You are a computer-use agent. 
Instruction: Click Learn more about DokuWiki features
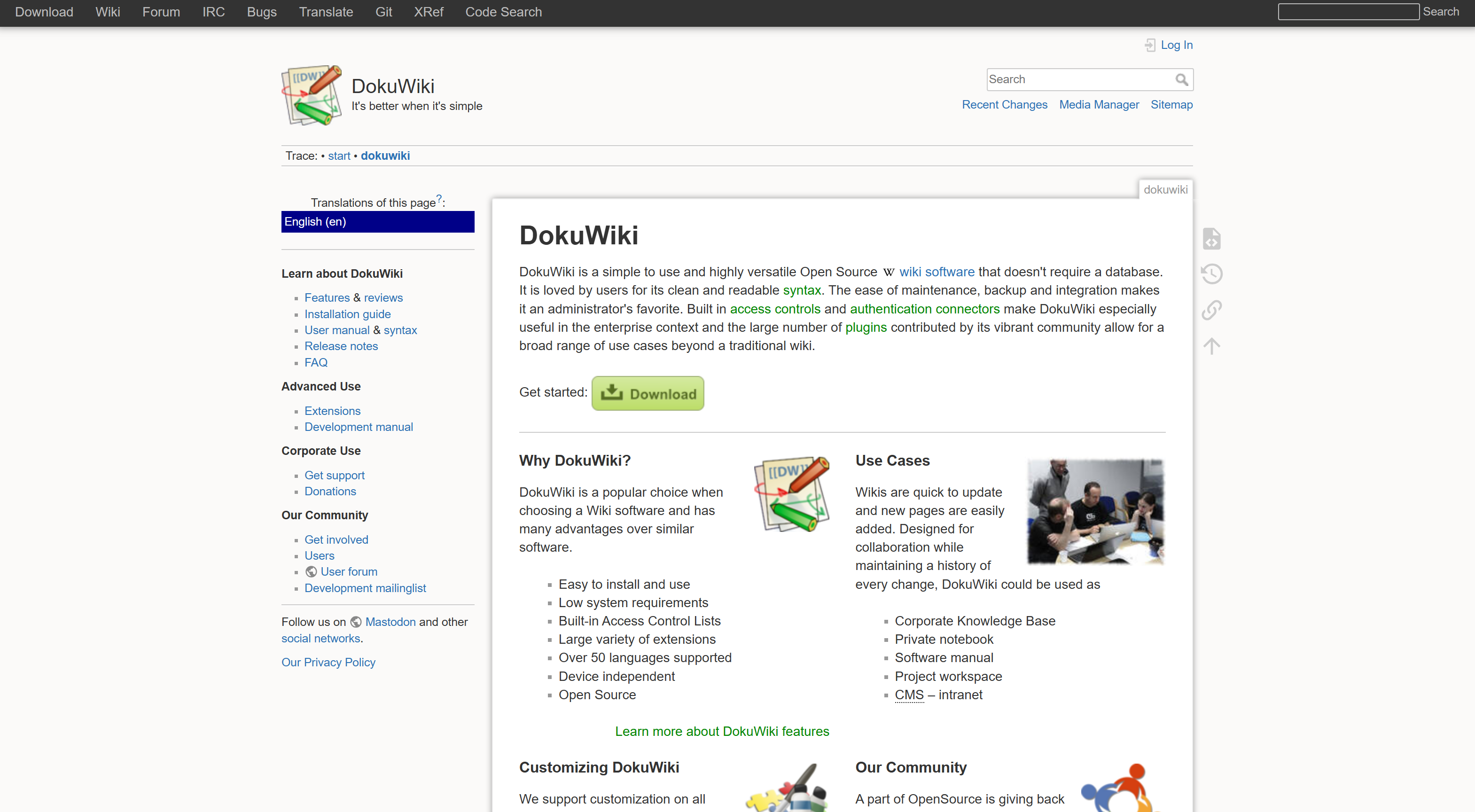[722, 732]
